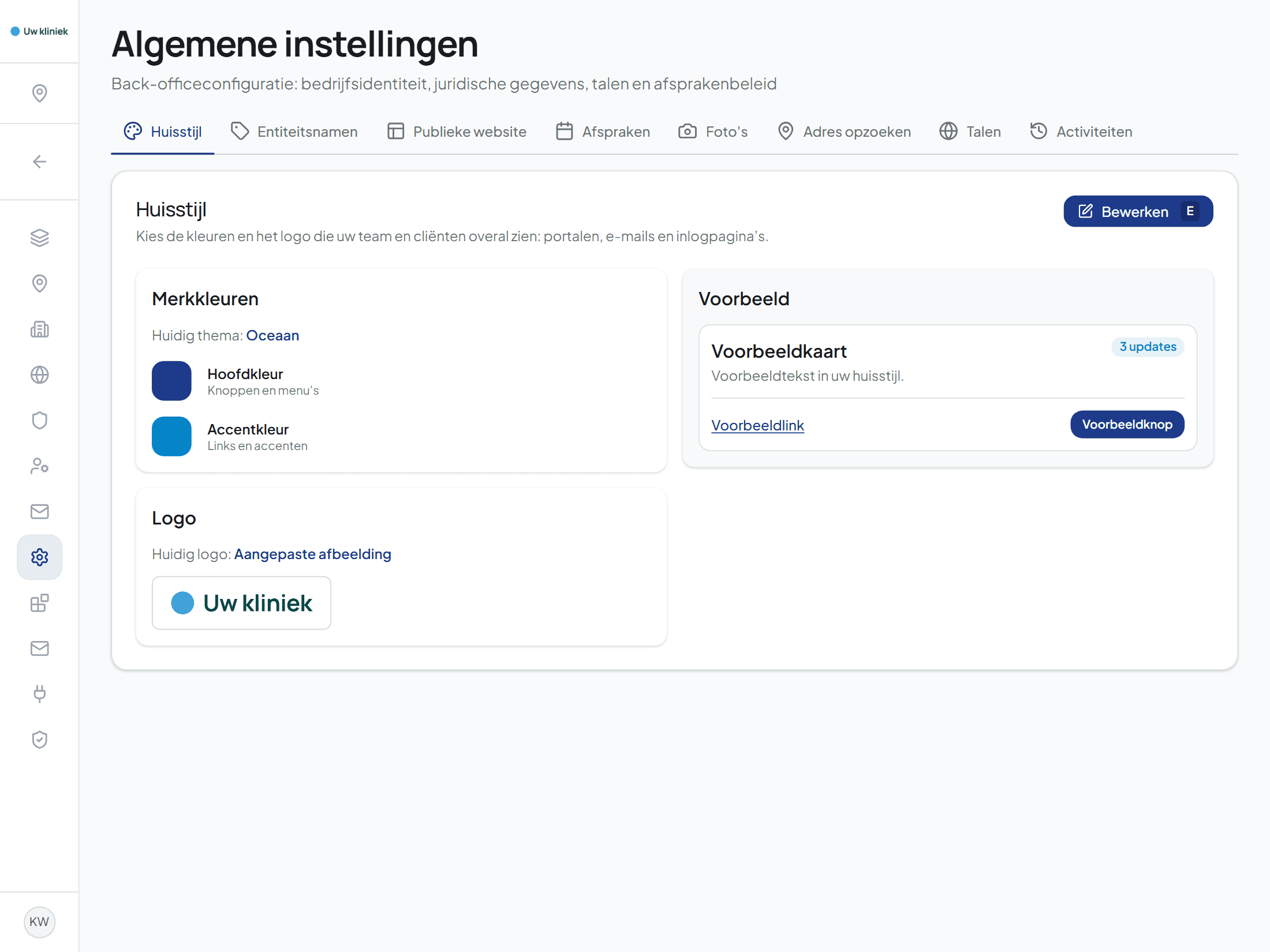Open the plain shield icon in sidebar

[39, 421]
